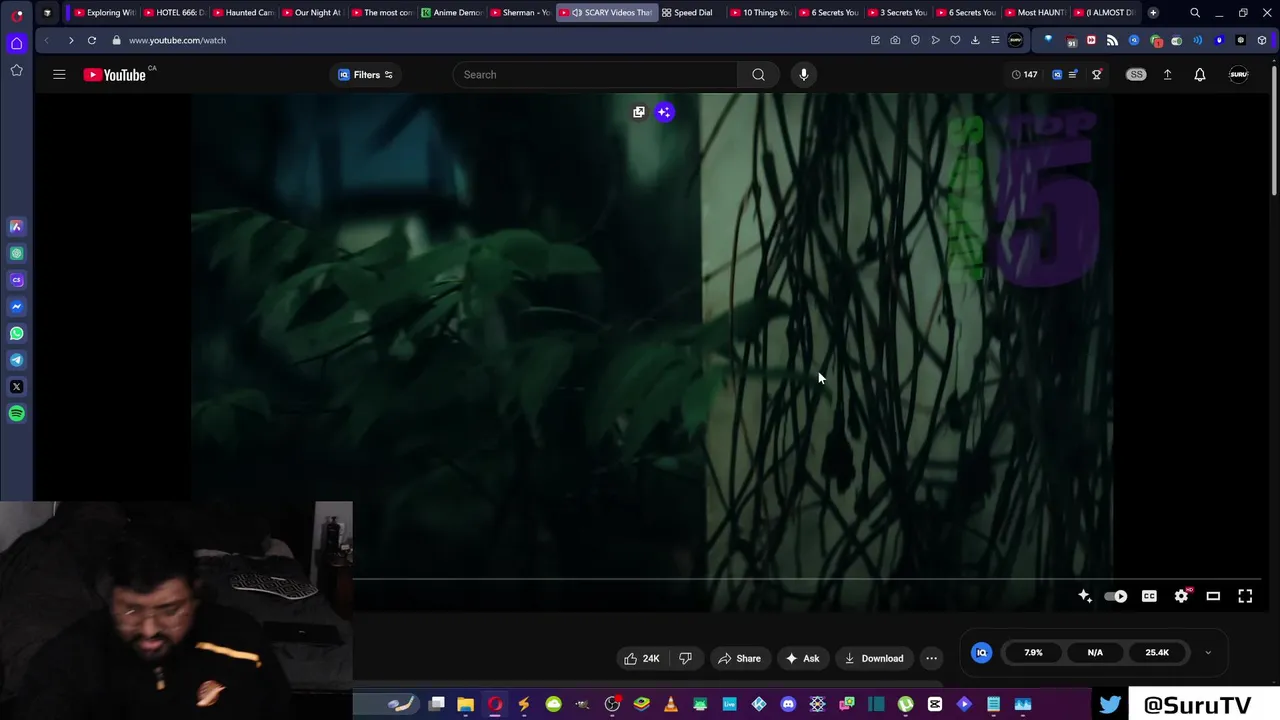The height and width of the screenshot is (720, 1280).
Task: Open VLC media player from the taskbar
Action: pyautogui.click(x=671, y=705)
